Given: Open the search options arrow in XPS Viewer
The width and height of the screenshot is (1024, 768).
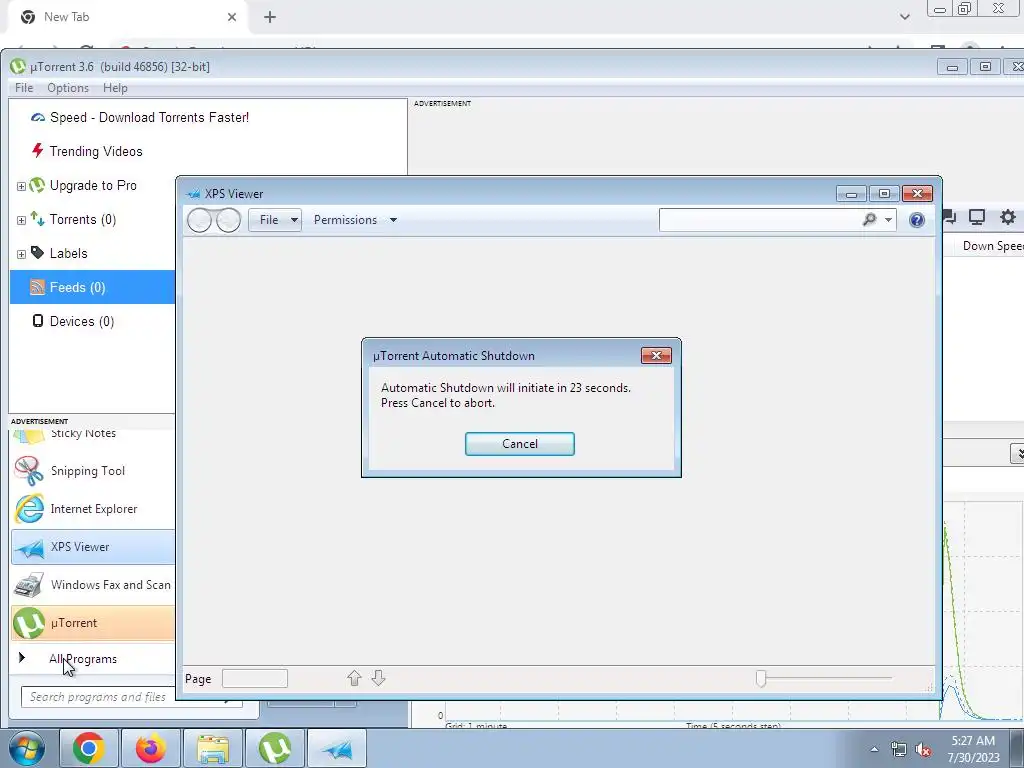Looking at the screenshot, I should point(888,220).
